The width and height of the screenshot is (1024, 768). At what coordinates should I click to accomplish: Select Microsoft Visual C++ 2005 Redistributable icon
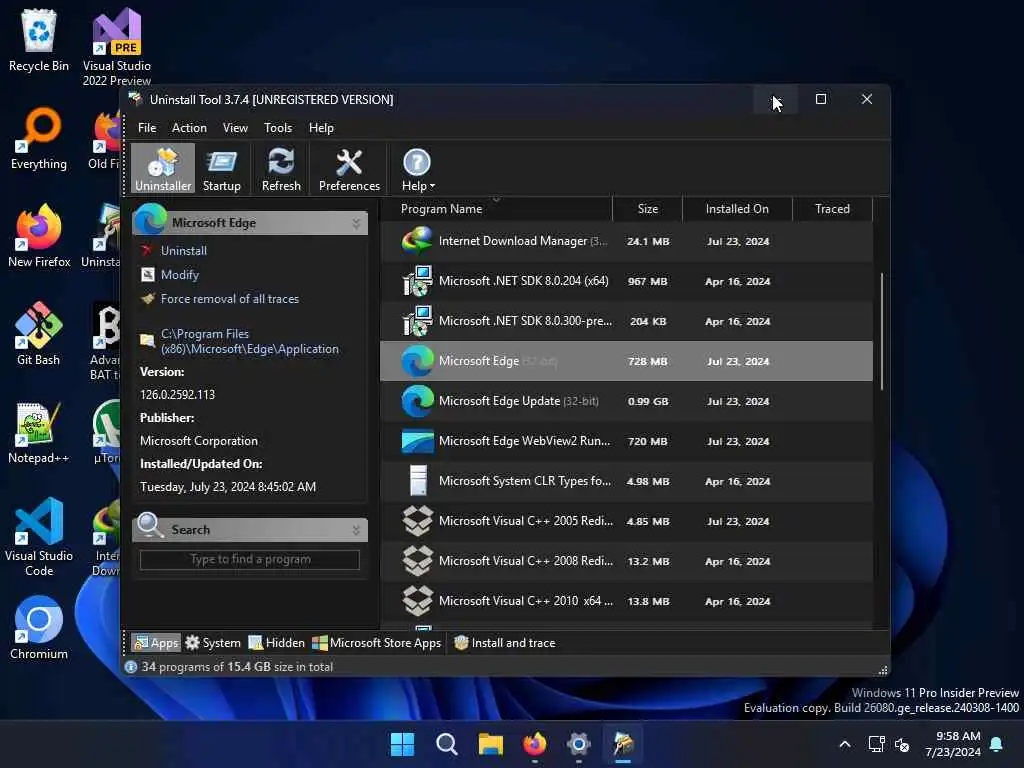click(417, 521)
